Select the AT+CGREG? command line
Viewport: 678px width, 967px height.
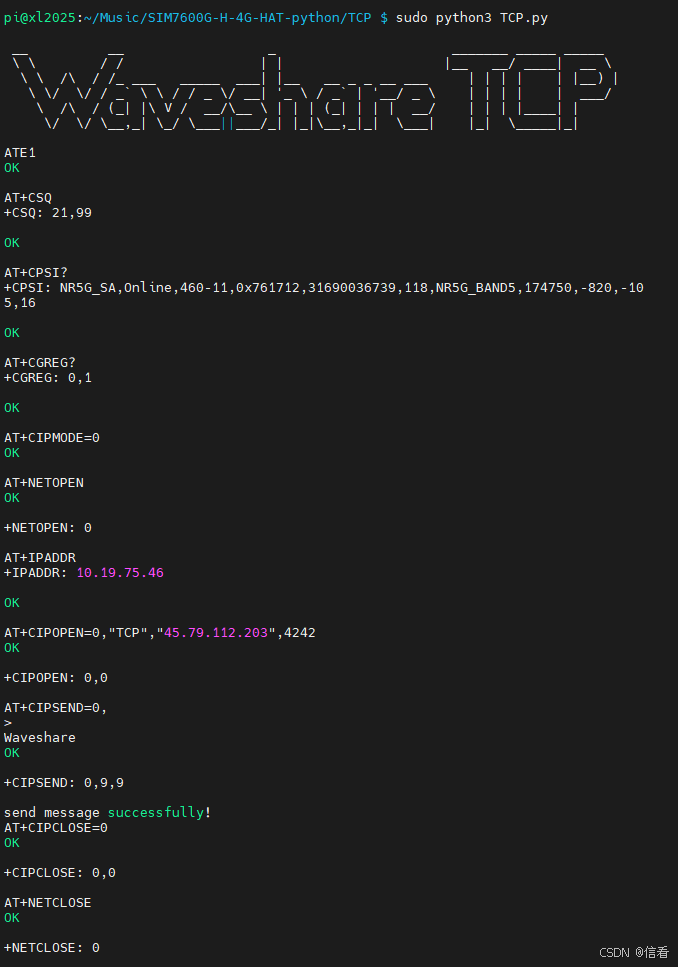[x=39, y=363]
